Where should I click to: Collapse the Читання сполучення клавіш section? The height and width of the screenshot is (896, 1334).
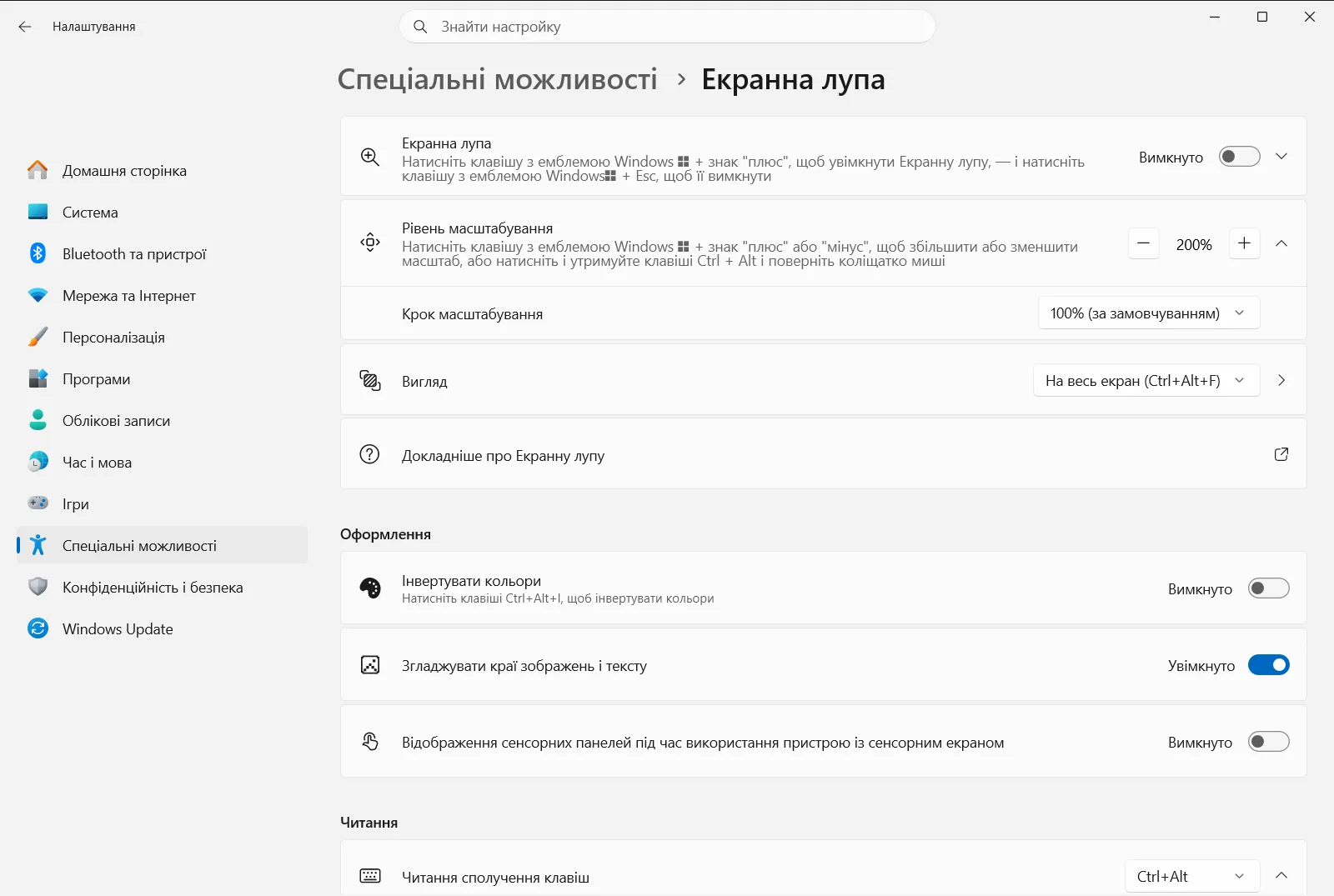click(x=1281, y=875)
